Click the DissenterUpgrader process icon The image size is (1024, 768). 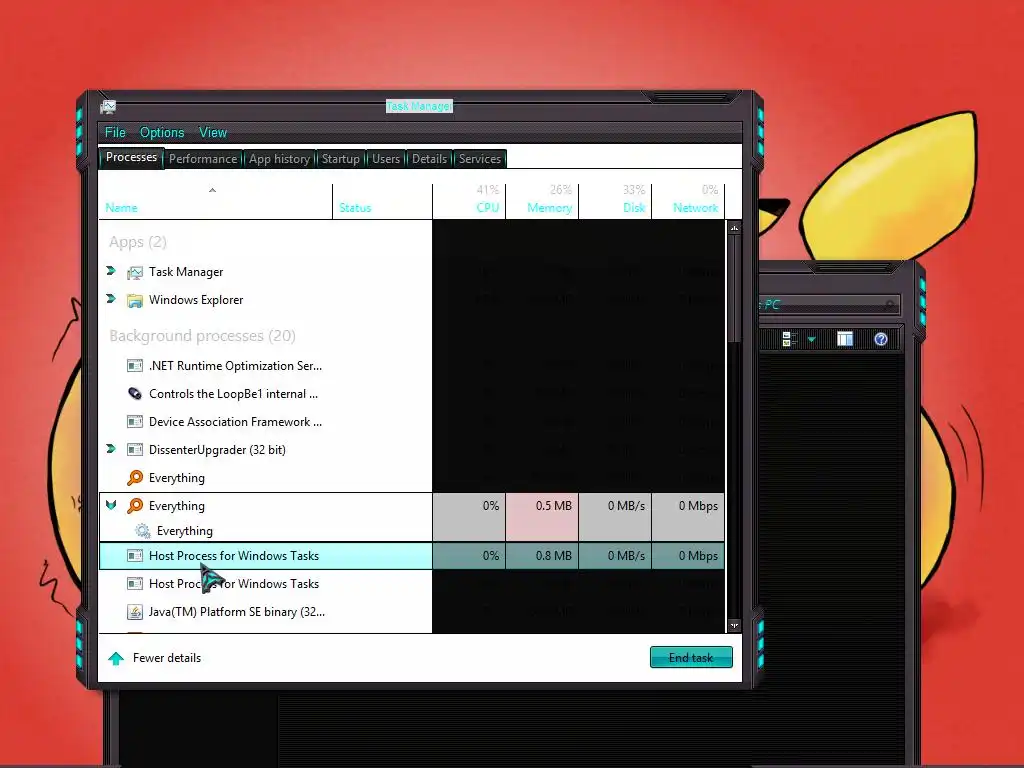coord(135,450)
